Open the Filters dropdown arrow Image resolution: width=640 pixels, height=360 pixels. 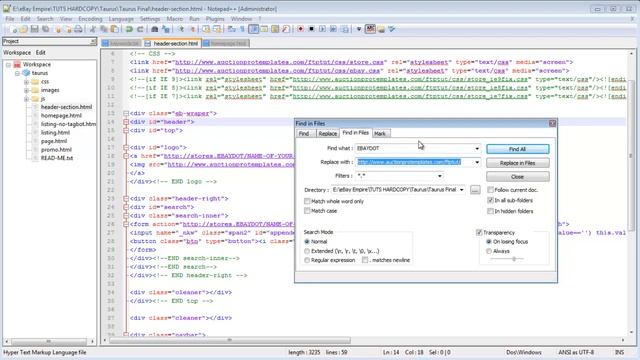[440, 176]
